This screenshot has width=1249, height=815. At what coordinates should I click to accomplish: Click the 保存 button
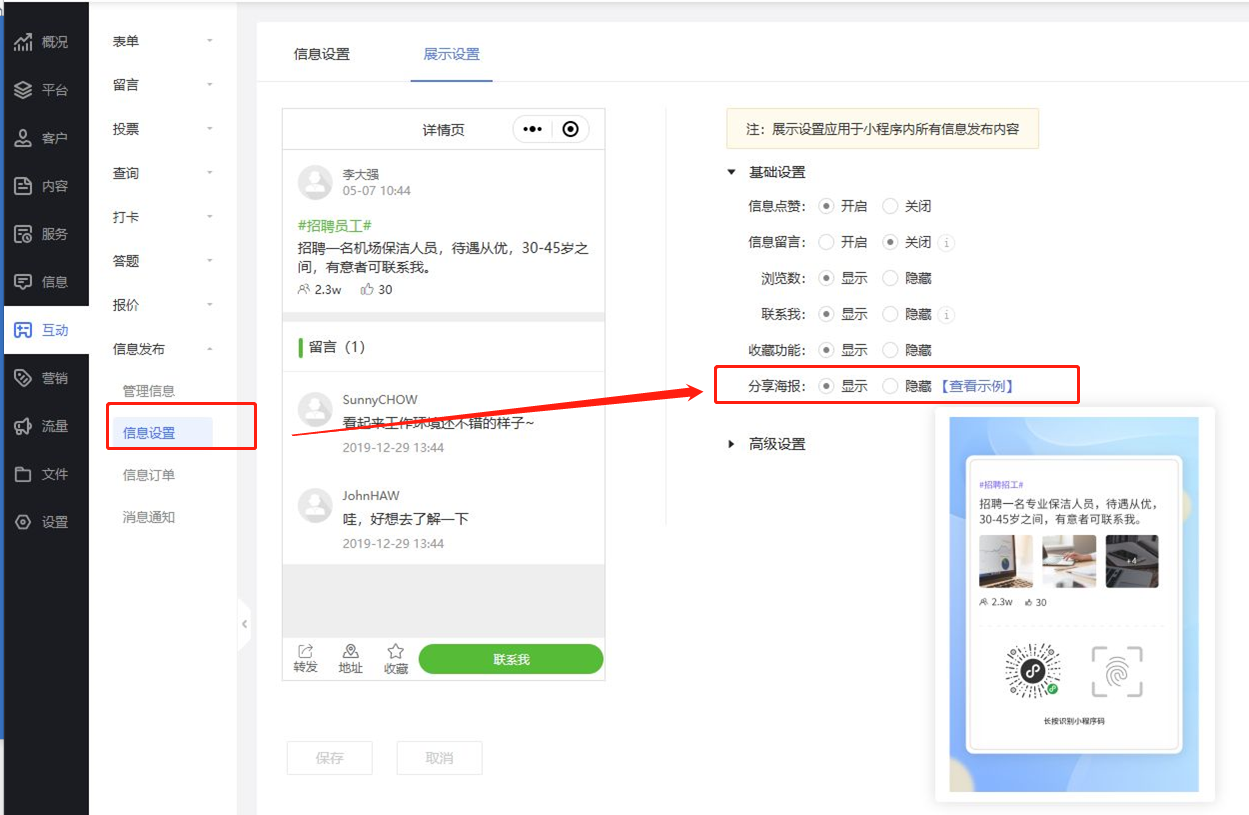(329, 758)
